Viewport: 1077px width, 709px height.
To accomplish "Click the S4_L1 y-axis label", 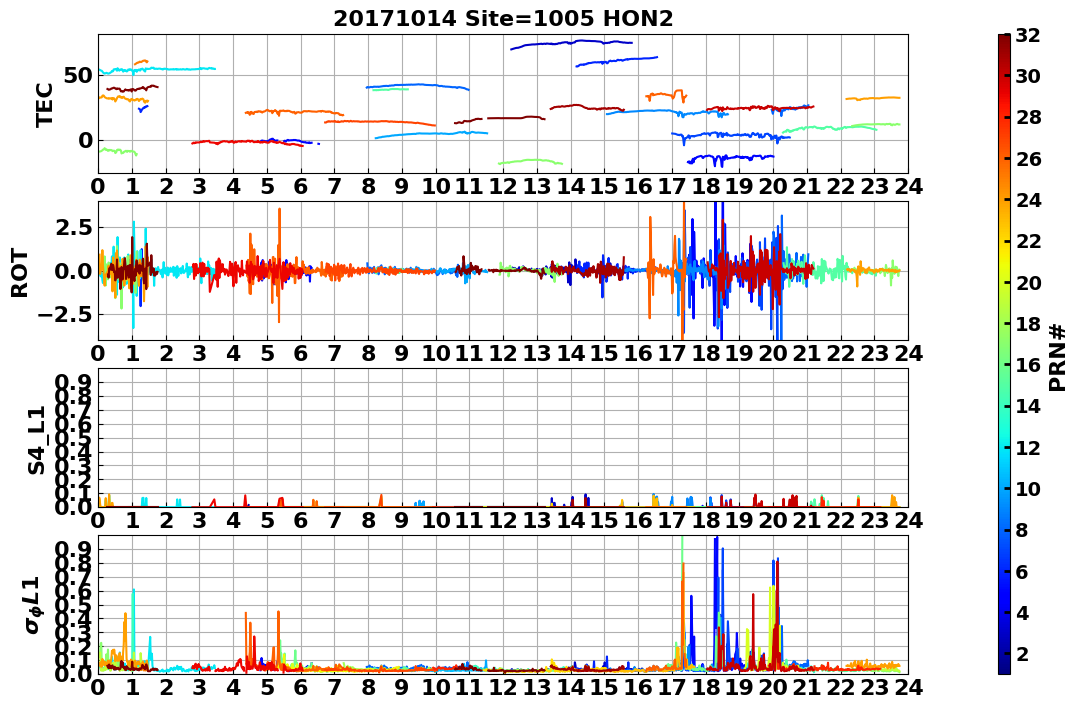I will [x=37, y=440].
